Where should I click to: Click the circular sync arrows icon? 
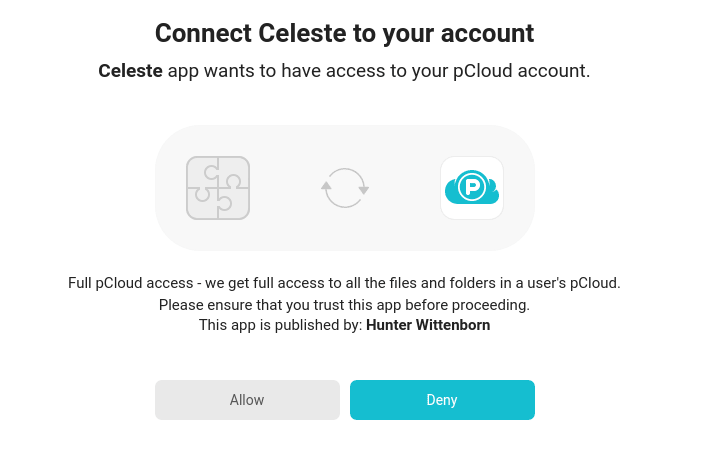[345, 188]
